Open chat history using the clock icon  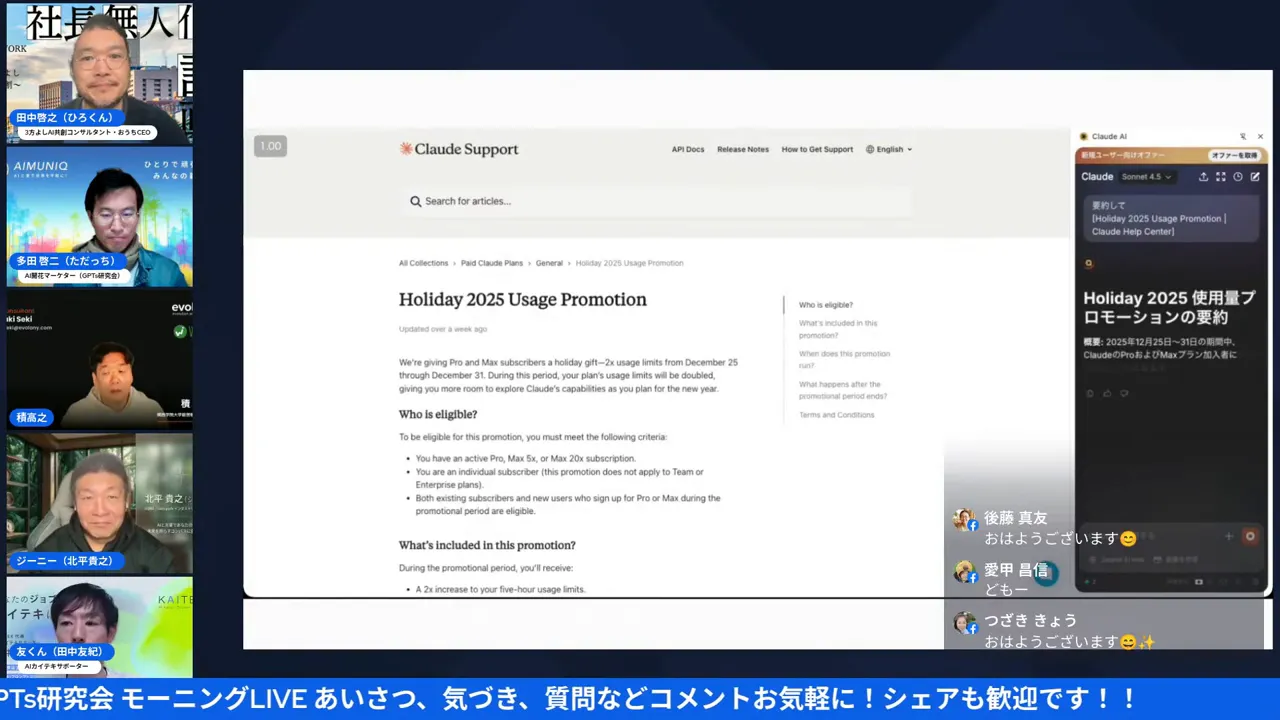(1238, 176)
